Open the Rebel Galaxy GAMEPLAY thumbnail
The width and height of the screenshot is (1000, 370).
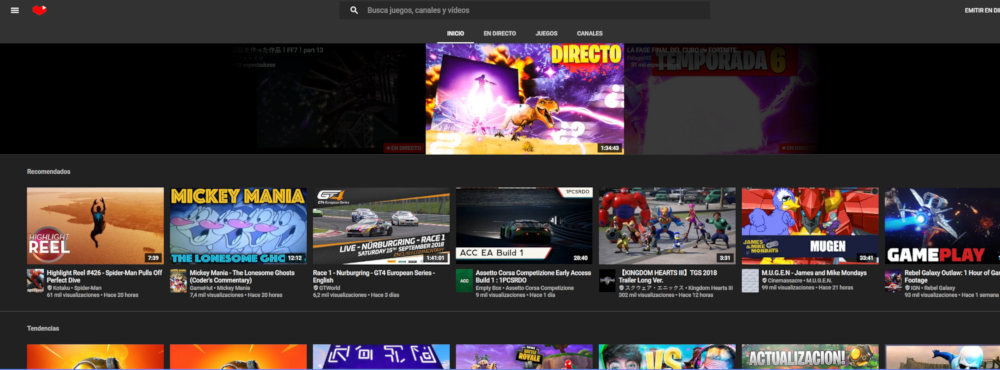pyautogui.click(x=942, y=225)
